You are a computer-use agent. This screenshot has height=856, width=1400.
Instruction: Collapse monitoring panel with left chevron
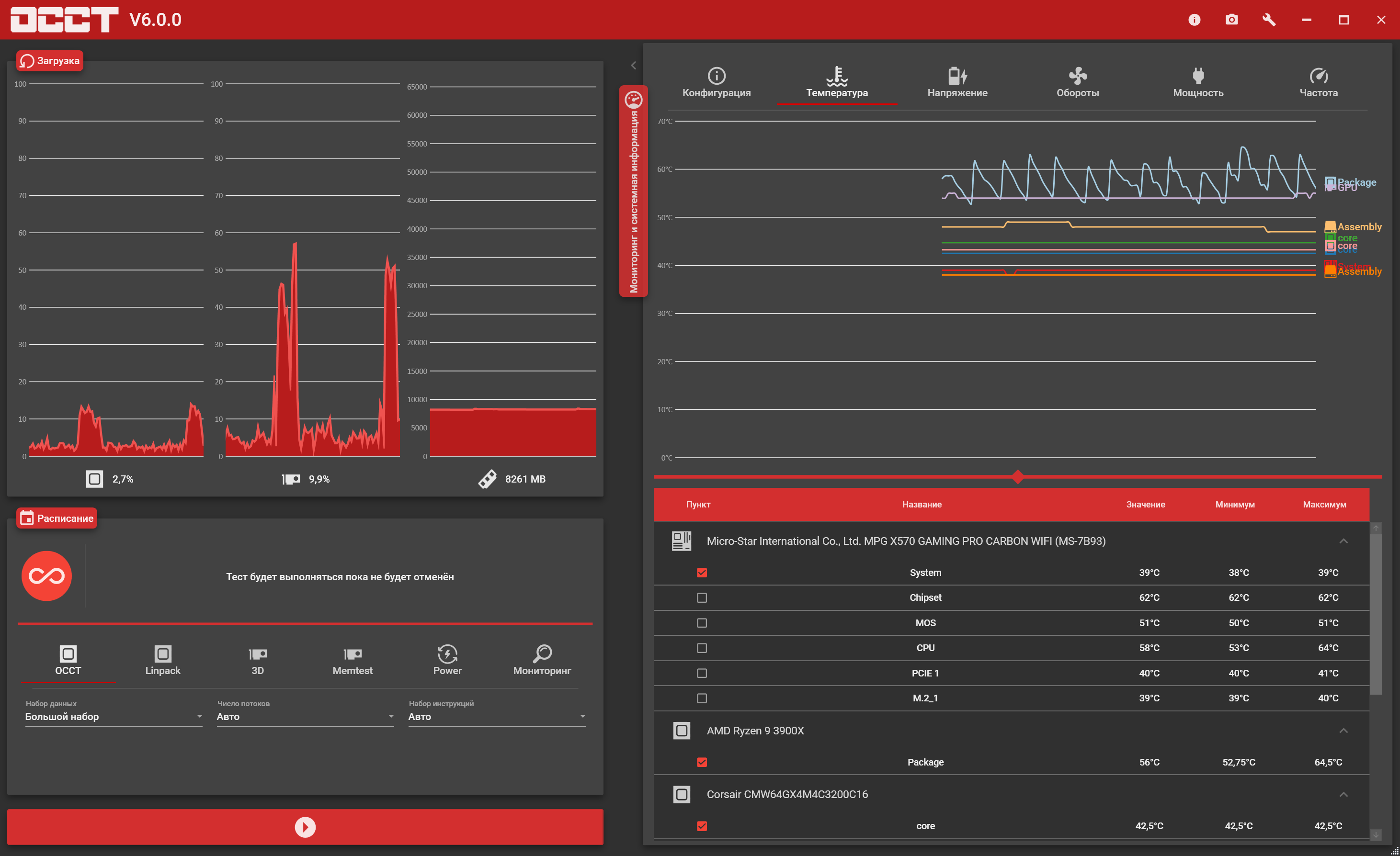(634, 65)
